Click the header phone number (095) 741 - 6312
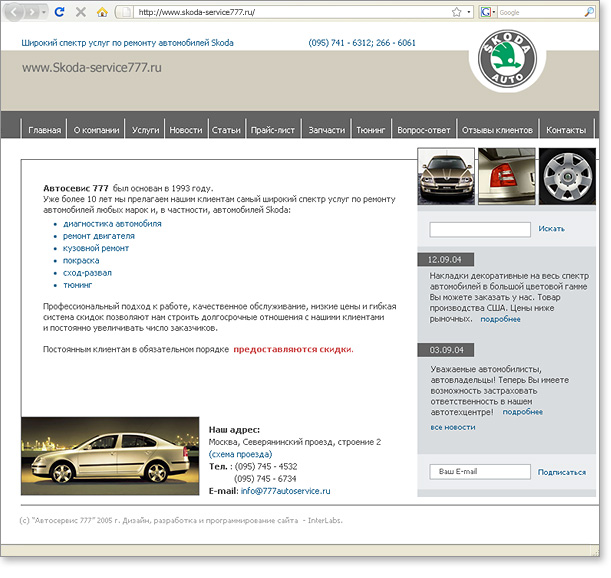Image resolution: width=611 pixels, height=578 pixels. [341, 43]
